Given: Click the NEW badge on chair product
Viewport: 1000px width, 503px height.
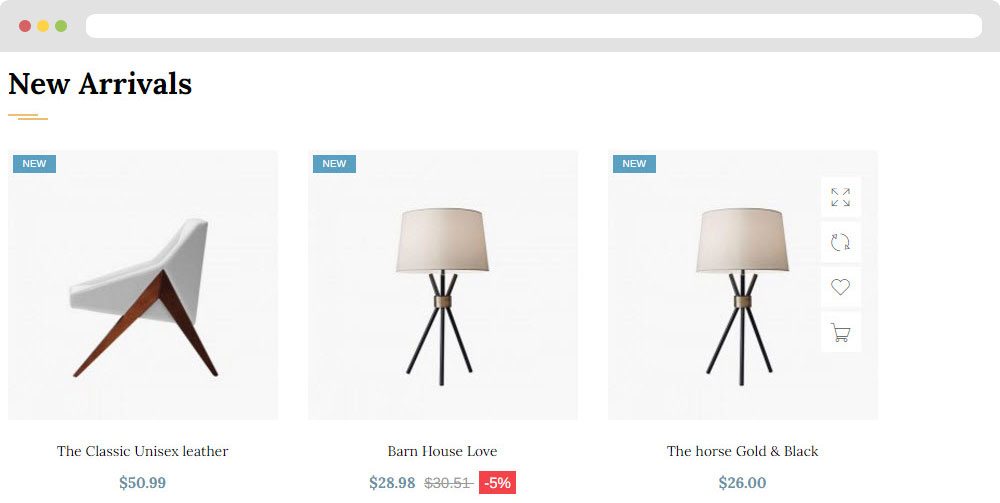Looking at the screenshot, I should 34,164.
